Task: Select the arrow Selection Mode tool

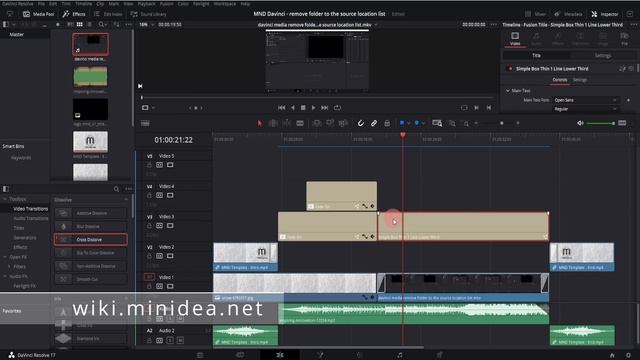Action: (x=260, y=123)
